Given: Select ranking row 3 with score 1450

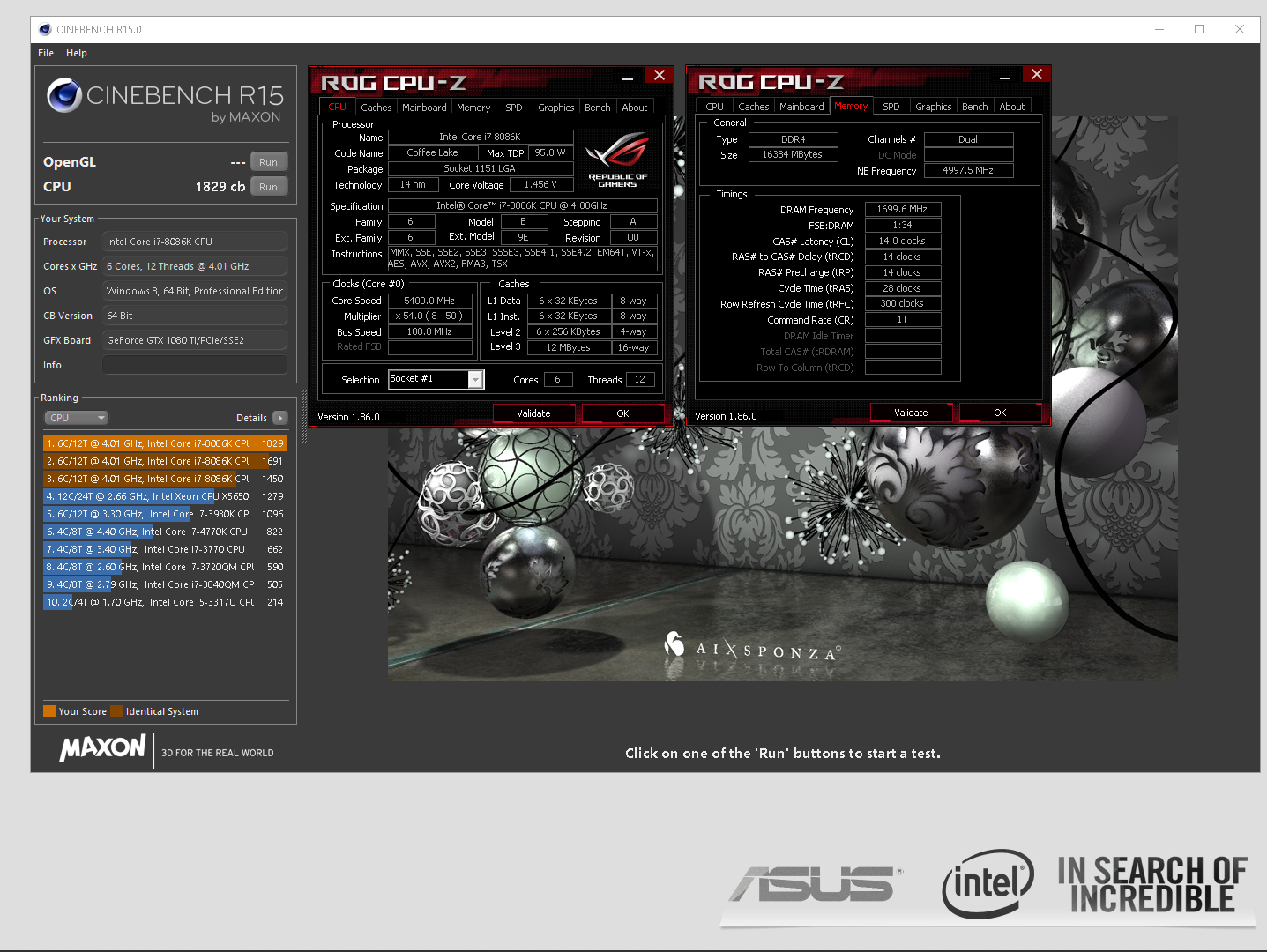Looking at the screenshot, I should point(165,479).
